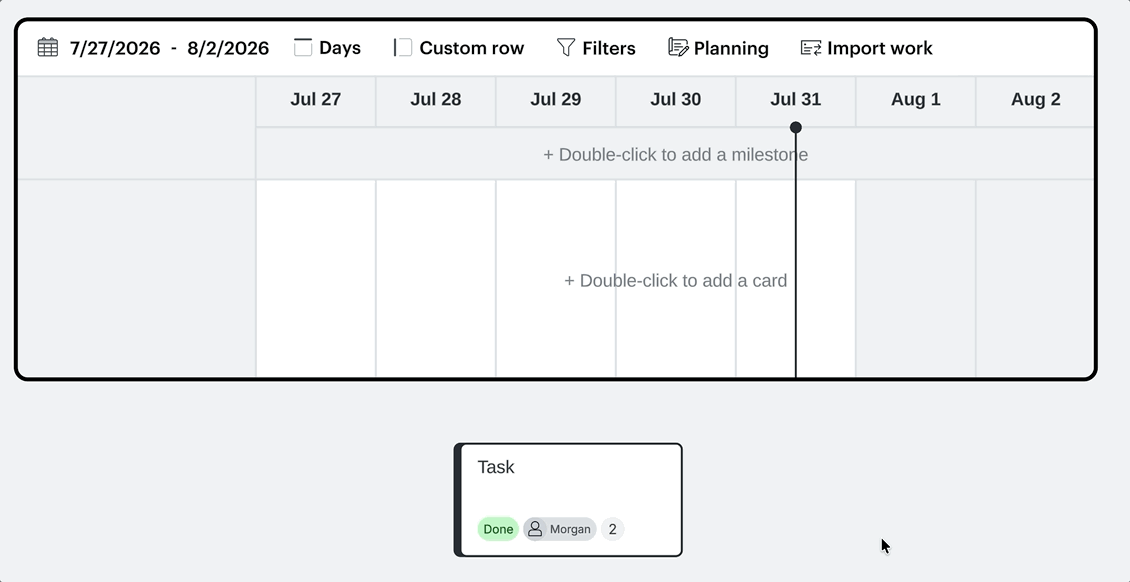Viewport: 1130px width, 582px height.
Task: Click the Planning pencil icon
Action: tap(677, 48)
